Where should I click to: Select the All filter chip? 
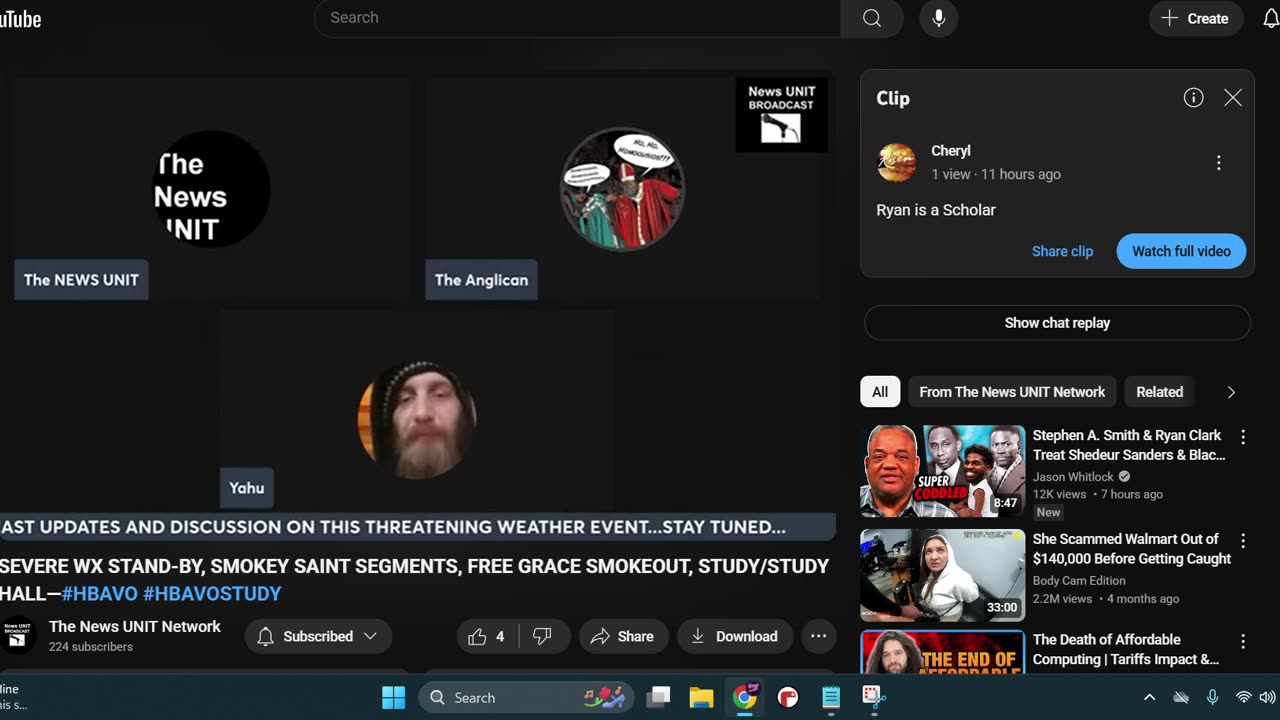(880, 392)
